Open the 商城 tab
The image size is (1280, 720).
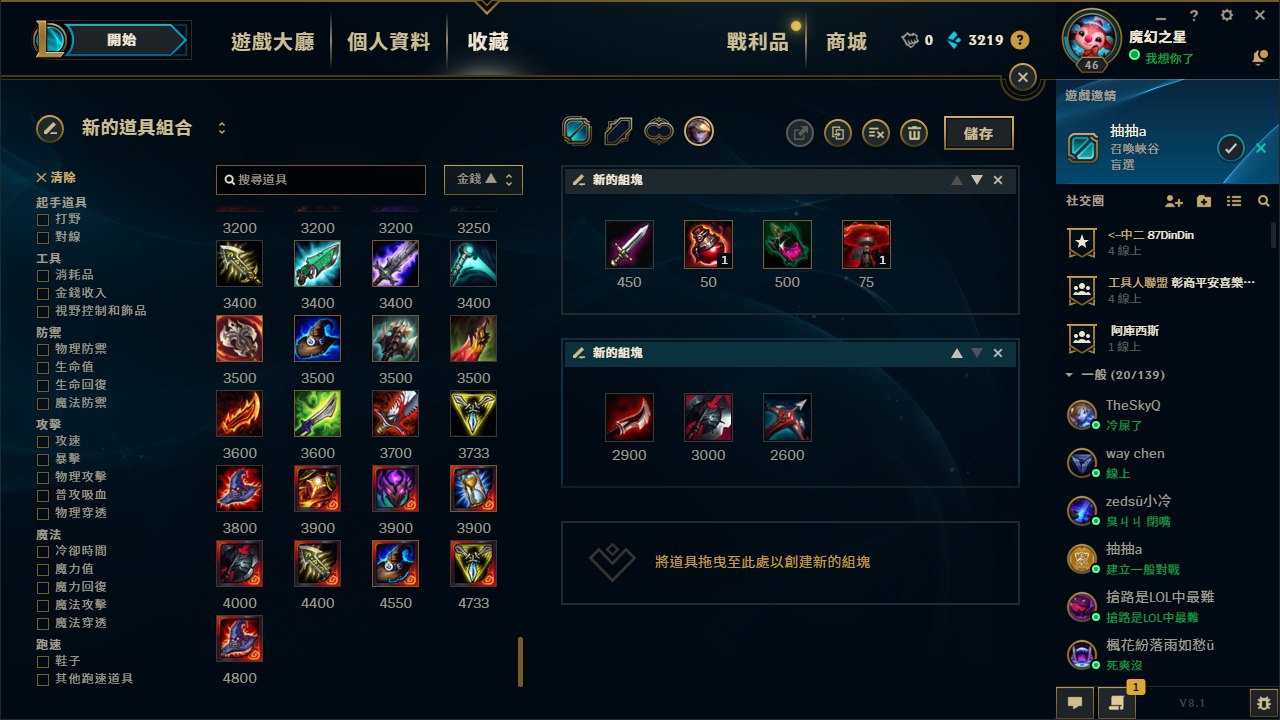point(846,42)
